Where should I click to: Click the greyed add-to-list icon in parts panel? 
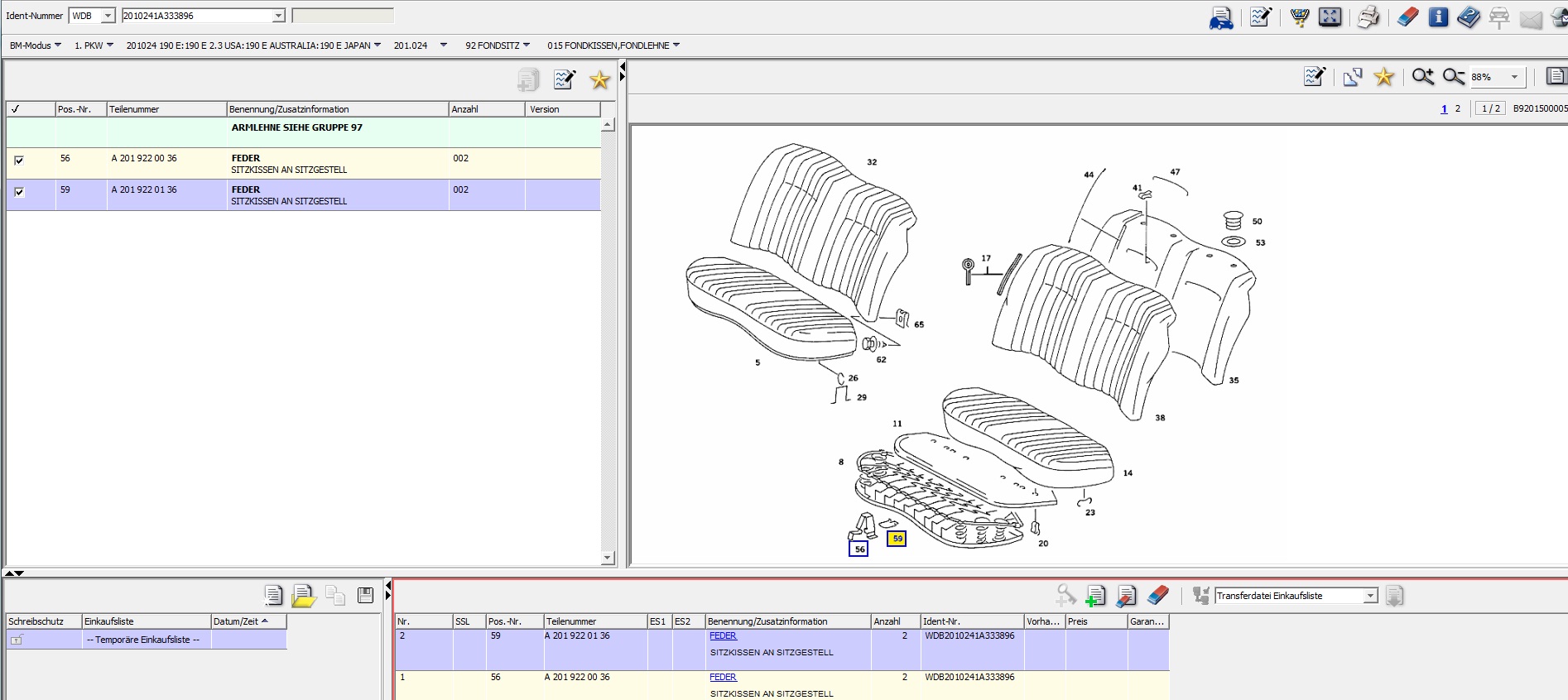528,80
